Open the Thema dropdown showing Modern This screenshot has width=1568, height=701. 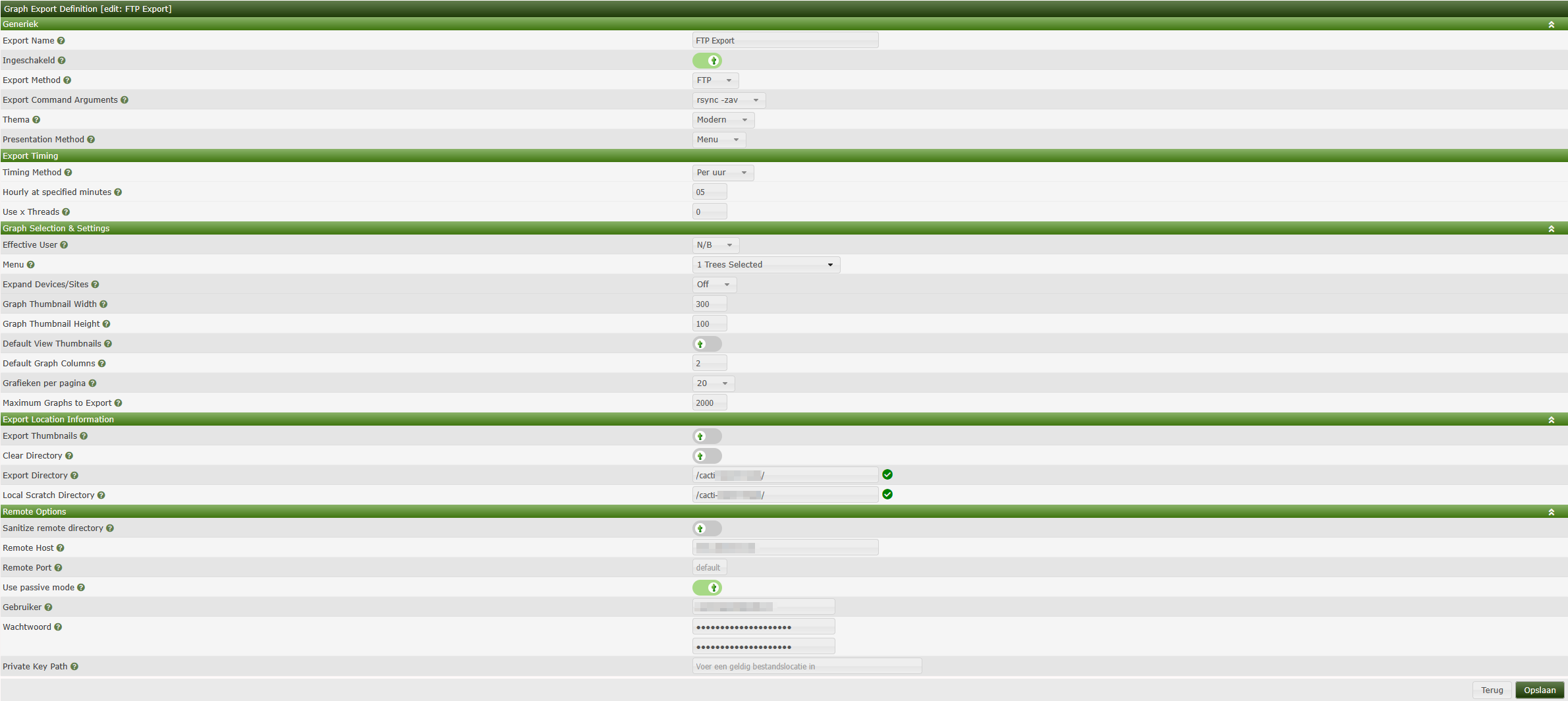(723, 120)
